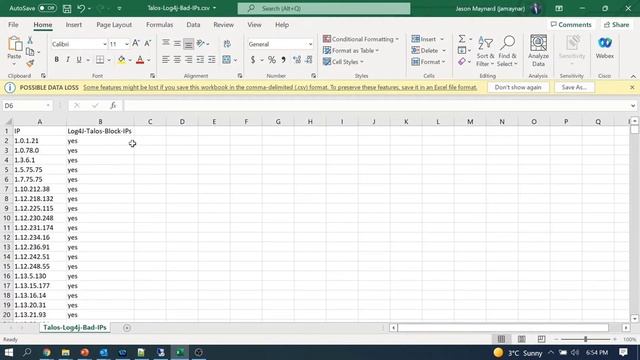Toggle Top Align
The width and height of the screenshot is (640, 360).
(x=165, y=43)
